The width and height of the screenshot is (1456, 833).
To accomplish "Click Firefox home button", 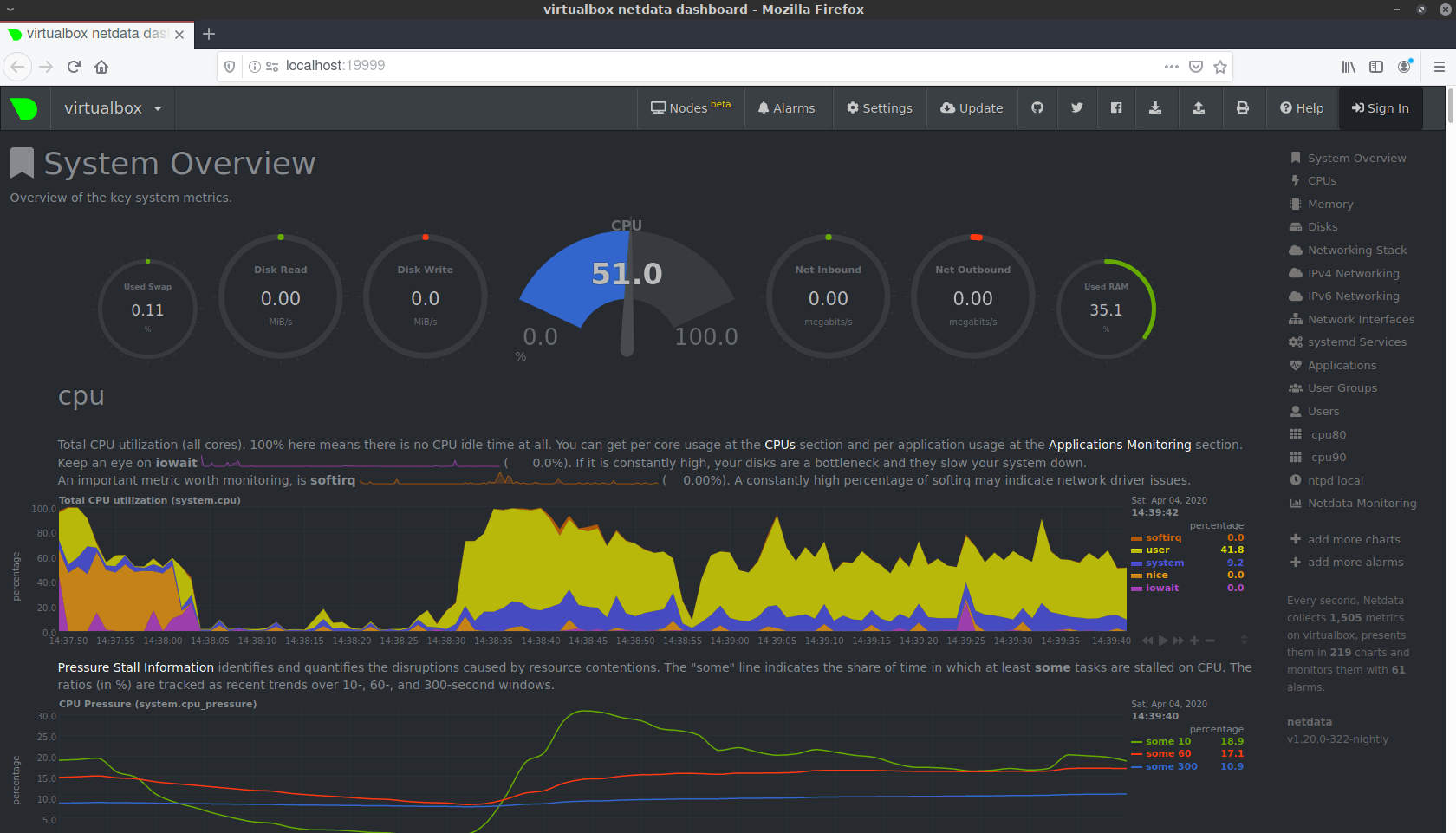I will 101,67.
